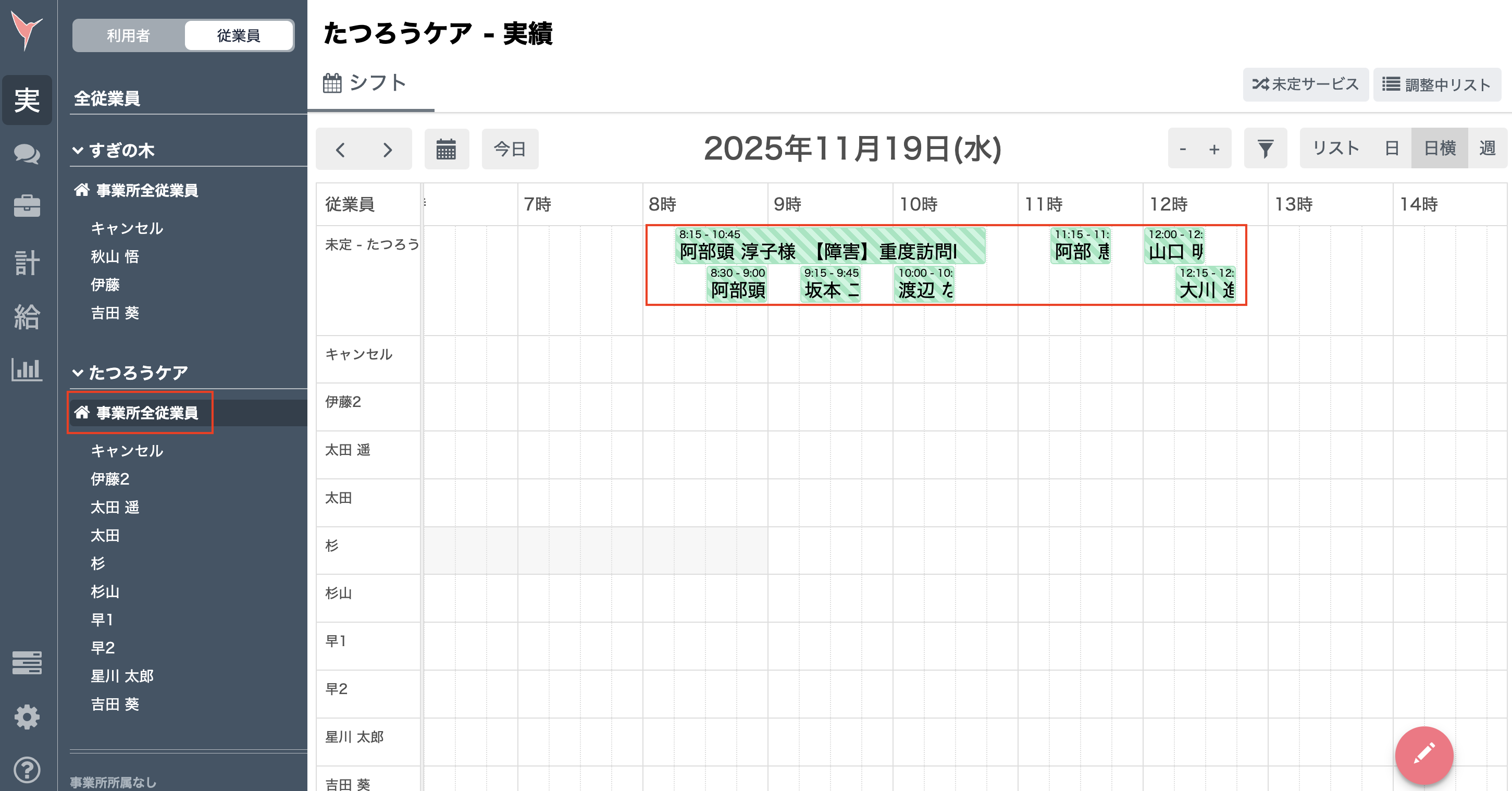The width and height of the screenshot is (1512, 791).
Task: Switch to リスト view mode
Action: click(x=1335, y=148)
